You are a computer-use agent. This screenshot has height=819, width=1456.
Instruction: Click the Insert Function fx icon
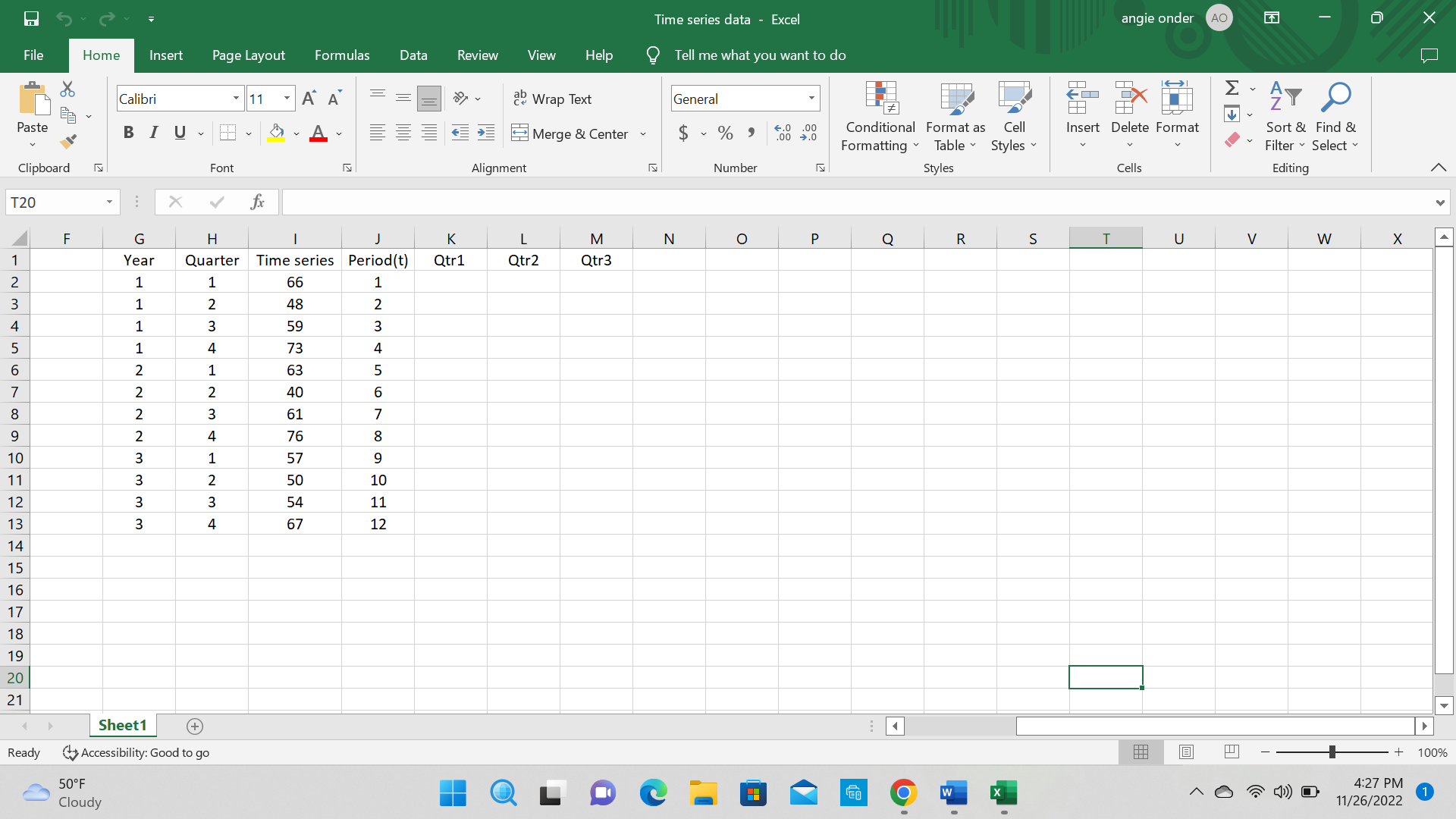click(257, 202)
